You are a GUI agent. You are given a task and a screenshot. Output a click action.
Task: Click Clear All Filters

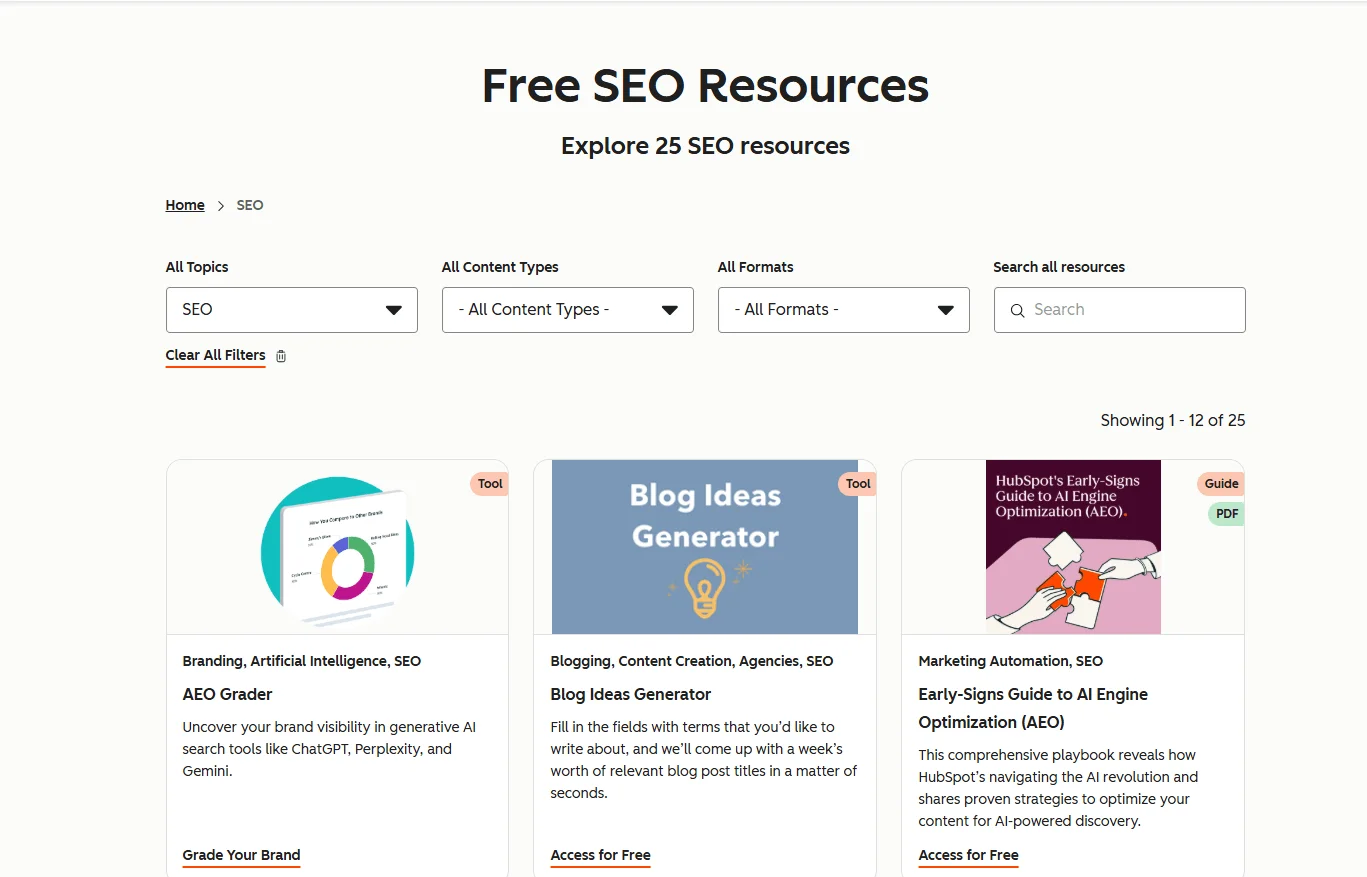pyautogui.click(x=215, y=355)
